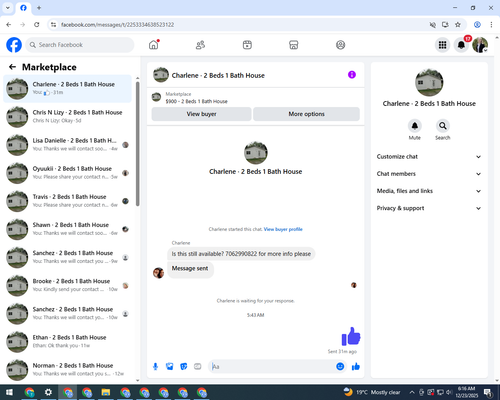Screen dimensions: 500x400
Task: Choose a sticker from the sticker icon
Action: (x=184, y=367)
